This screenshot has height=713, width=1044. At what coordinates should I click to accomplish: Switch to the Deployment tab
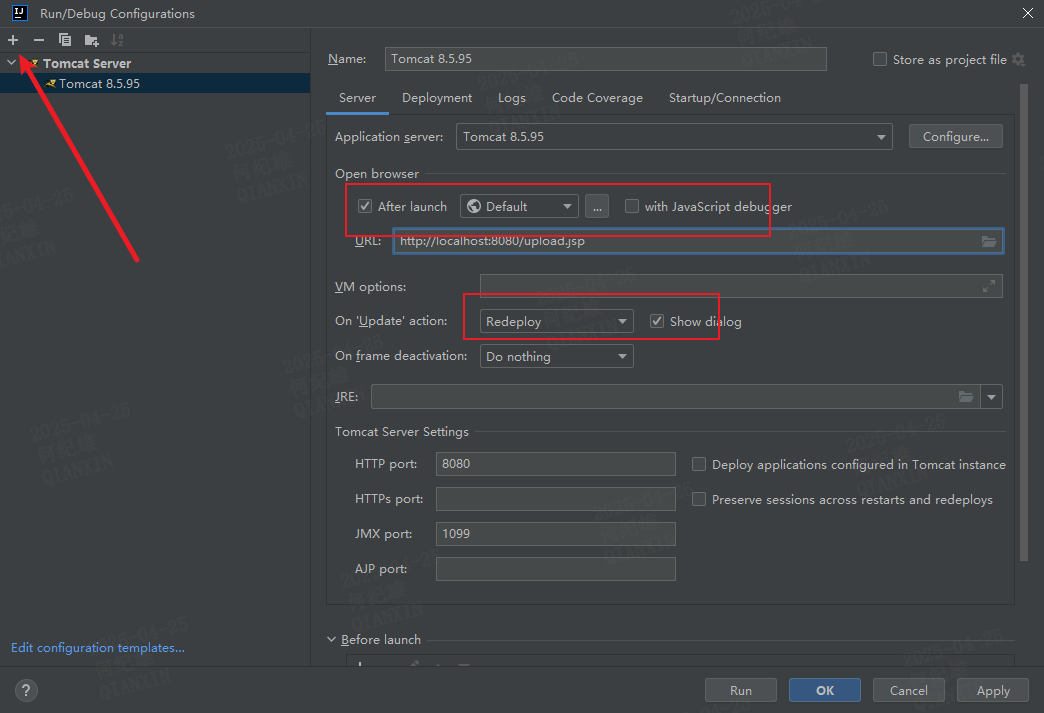coord(437,98)
